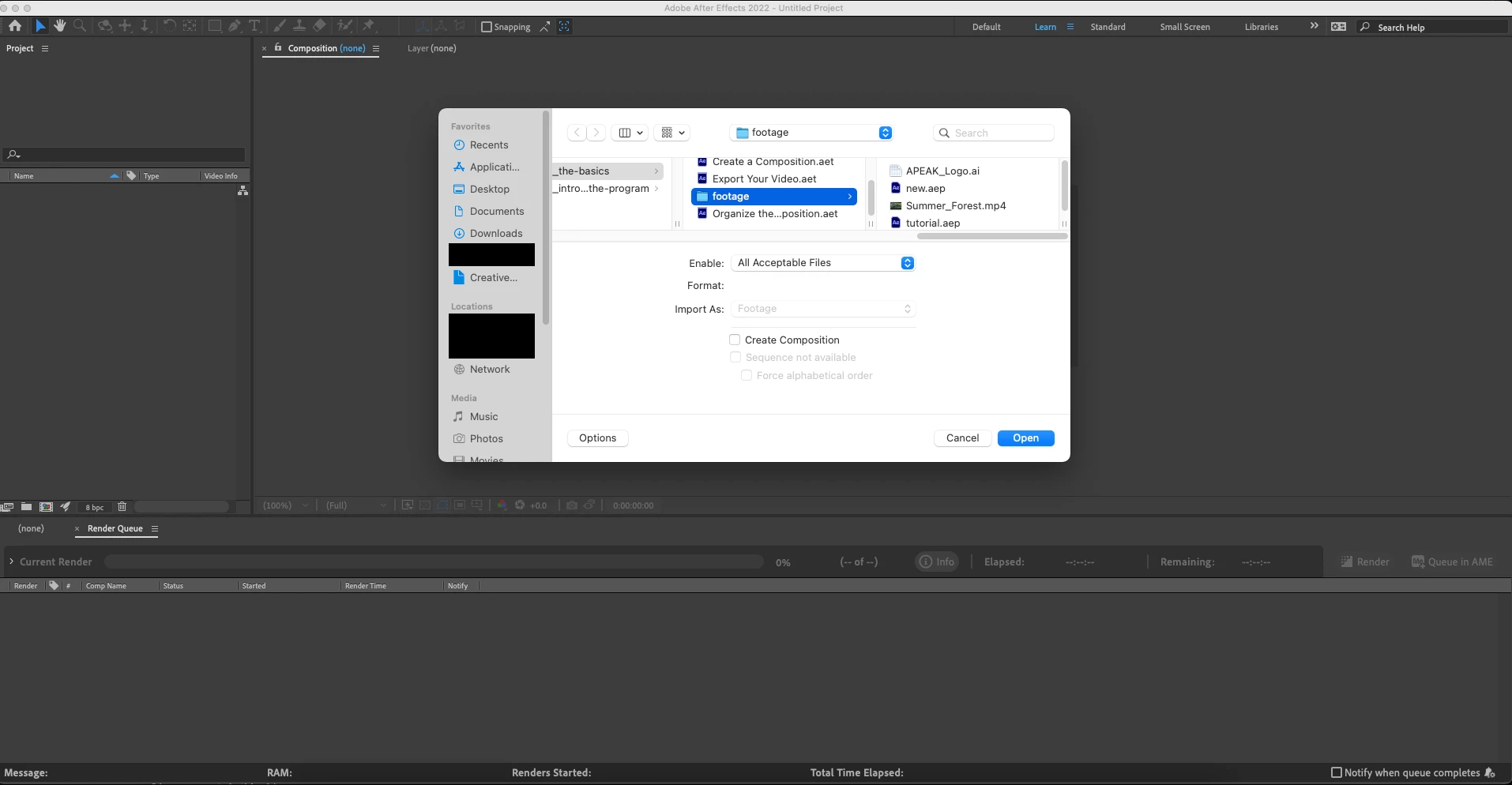Click the Home icon in the toolbar
This screenshot has width=1512, height=785.
[x=14, y=26]
